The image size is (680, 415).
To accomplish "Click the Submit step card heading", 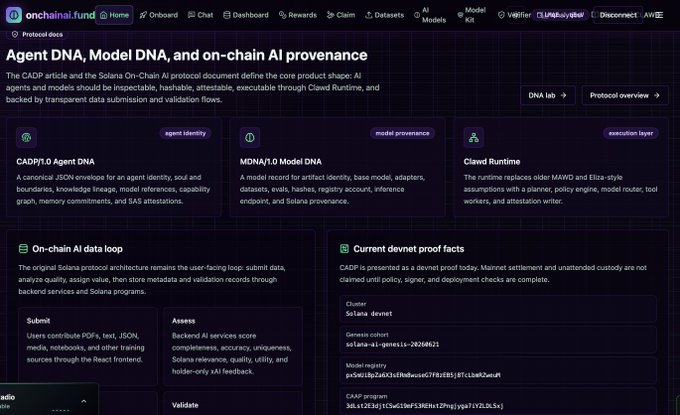I will tap(38, 321).
